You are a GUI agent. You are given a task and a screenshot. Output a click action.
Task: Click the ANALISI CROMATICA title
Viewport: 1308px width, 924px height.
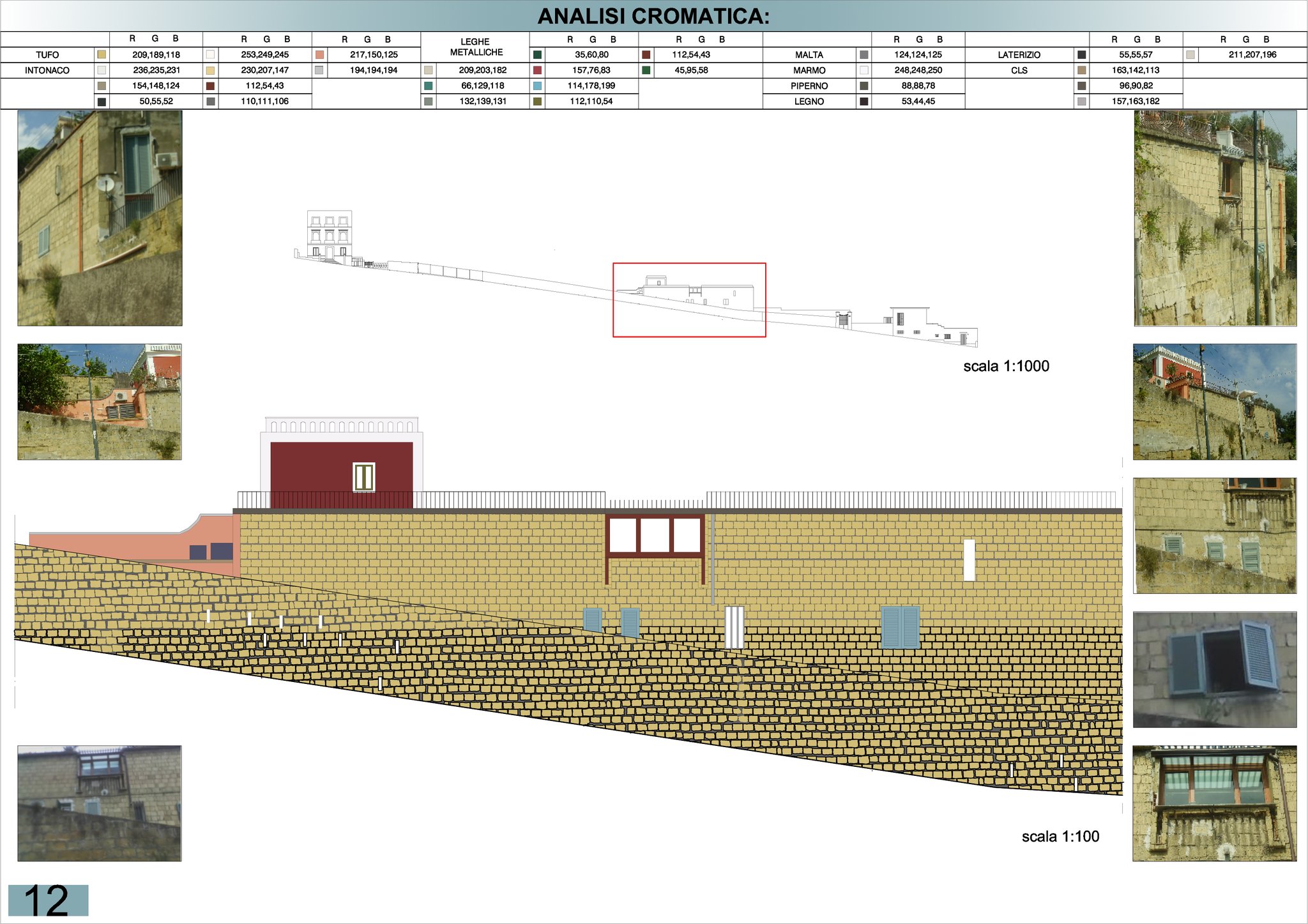(653, 16)
